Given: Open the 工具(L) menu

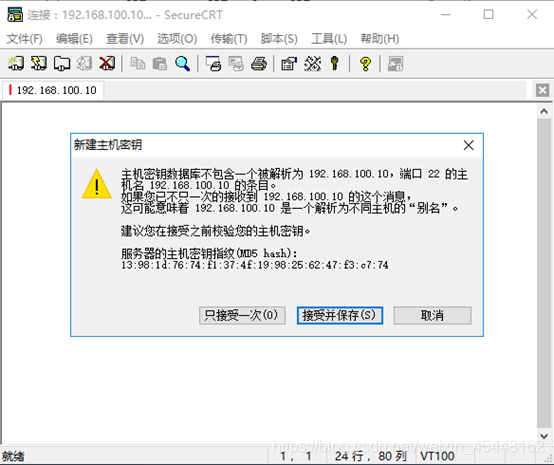Looking at the screenshot, I should pyautogui.click(x=329, y=39).
